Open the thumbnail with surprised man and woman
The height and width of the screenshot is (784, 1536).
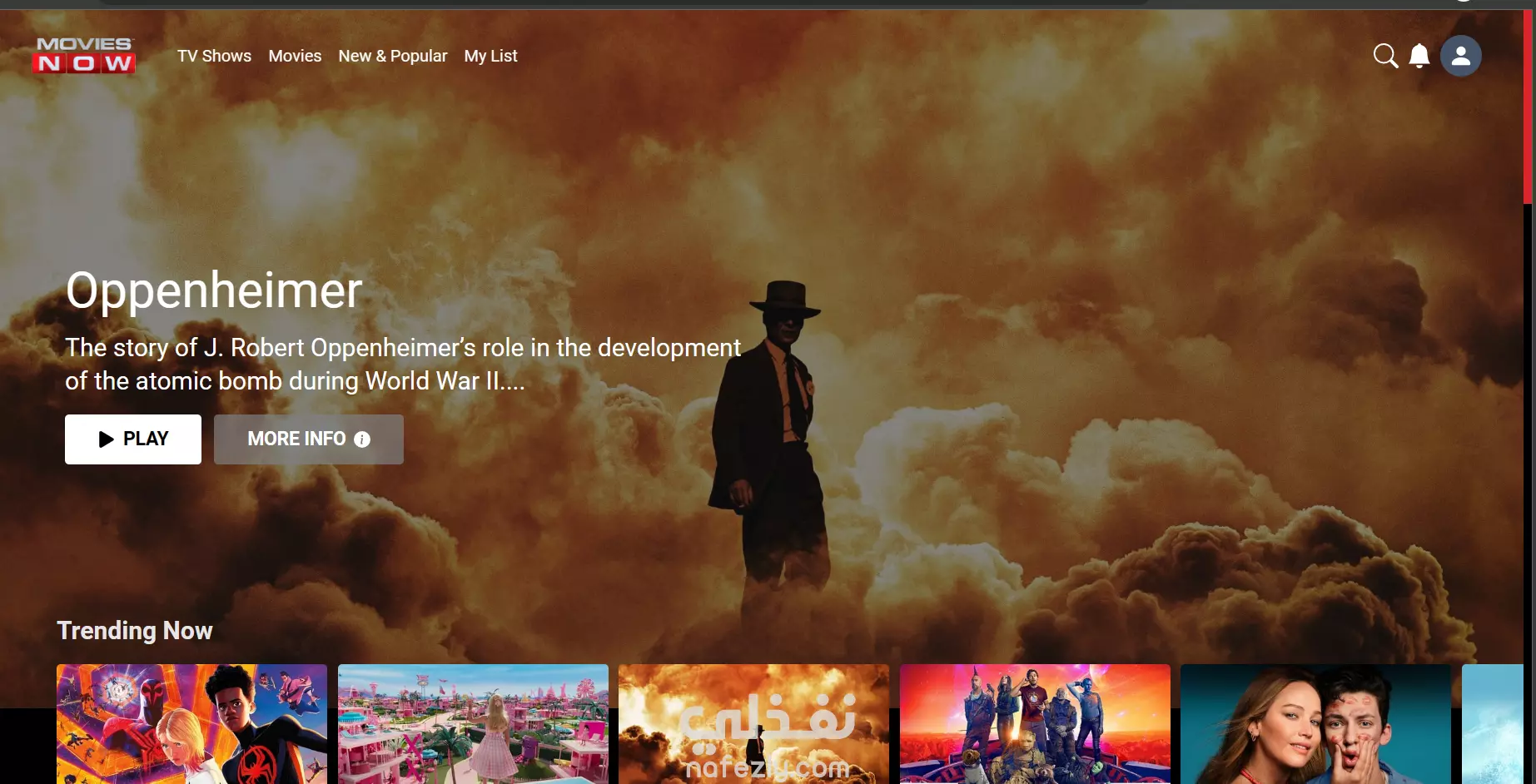point(1315,724)
